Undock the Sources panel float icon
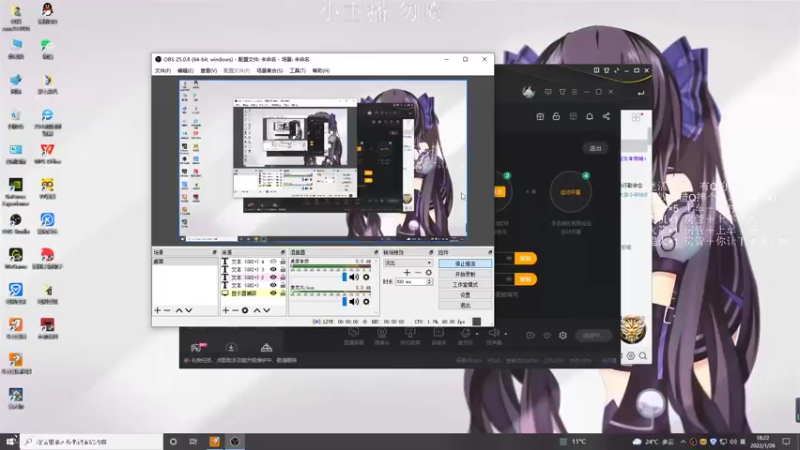 (283, 253)
